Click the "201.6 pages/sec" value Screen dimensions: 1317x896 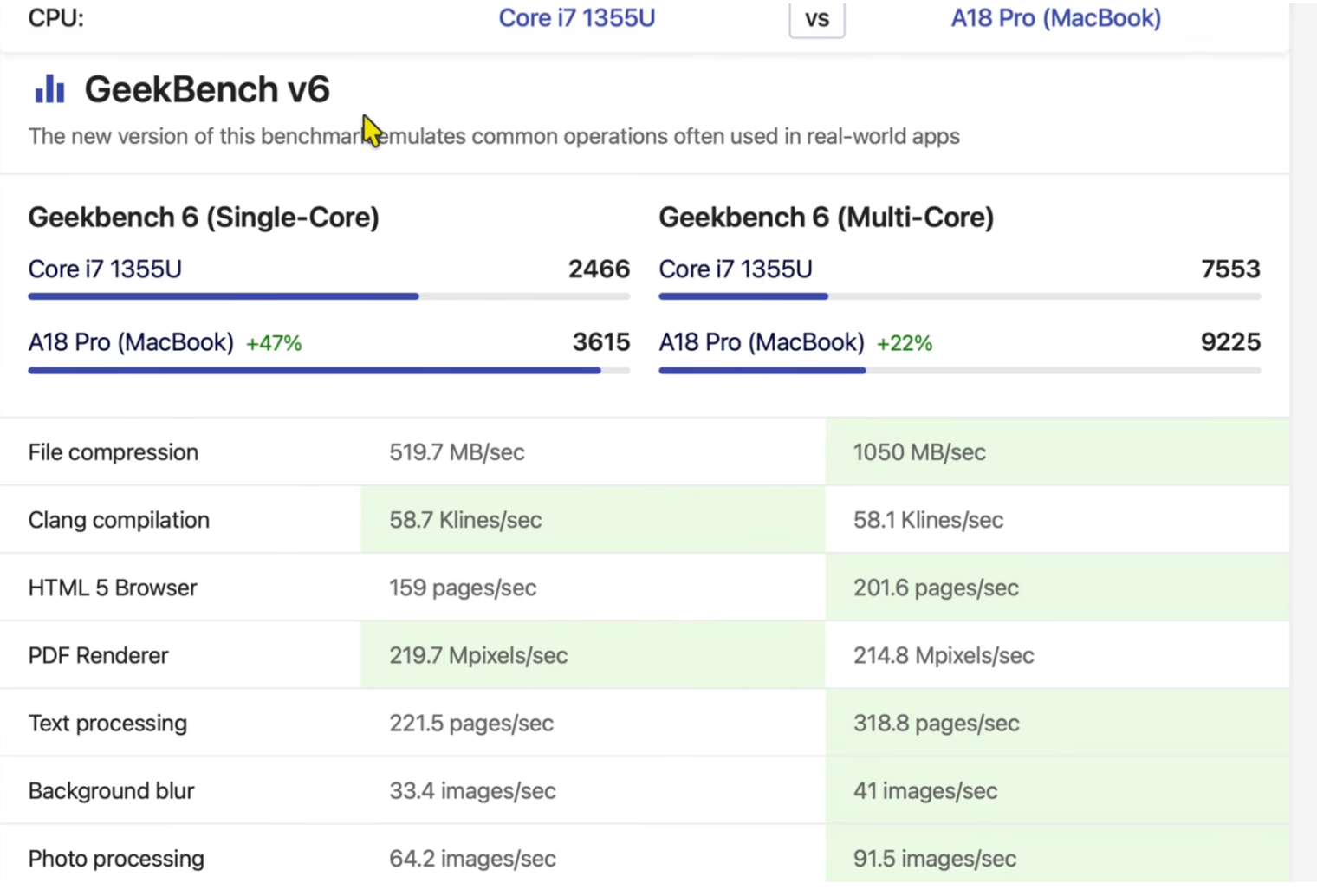tap(936, 588)
